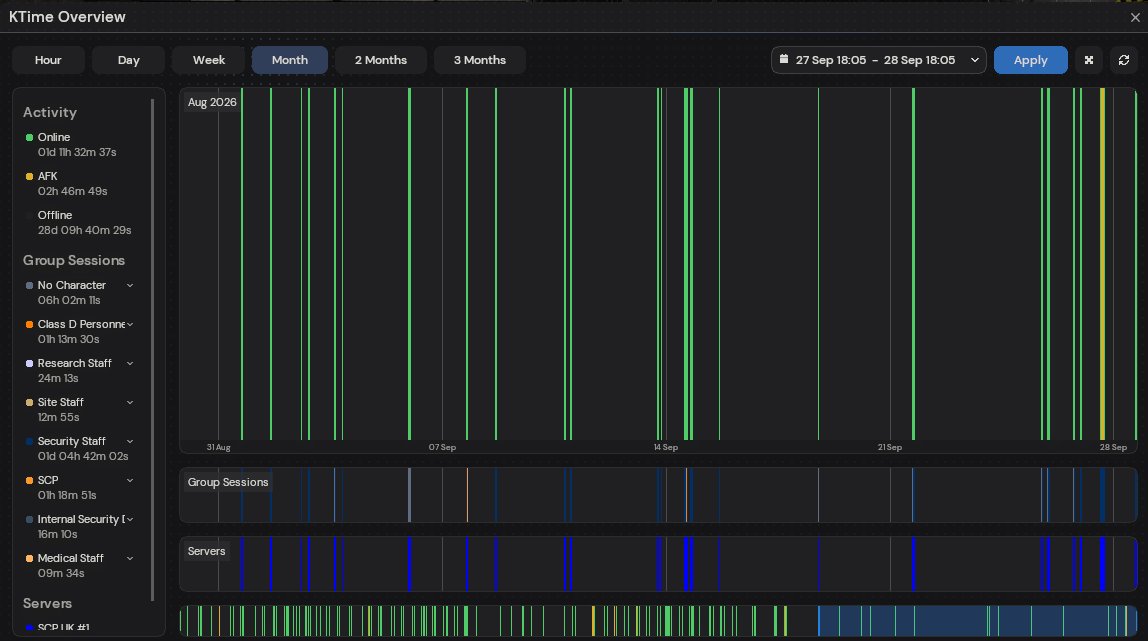Image resolution: width=1148 pixels, height=641 pixels.
Task: Click the Security Staff duration "01d 04h 42m 02s"
Action: [83, 456]
